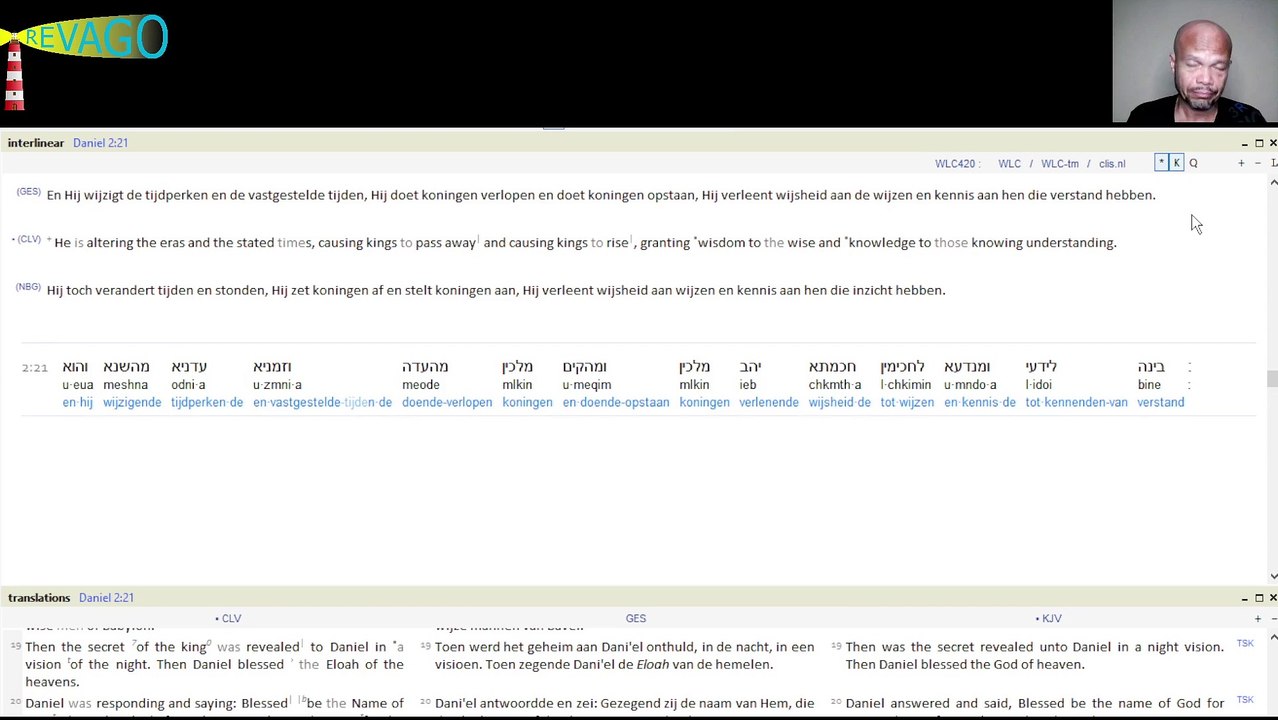Click the GES version label in interlinear
The image size is (1278, 720).
click(28, 192)
